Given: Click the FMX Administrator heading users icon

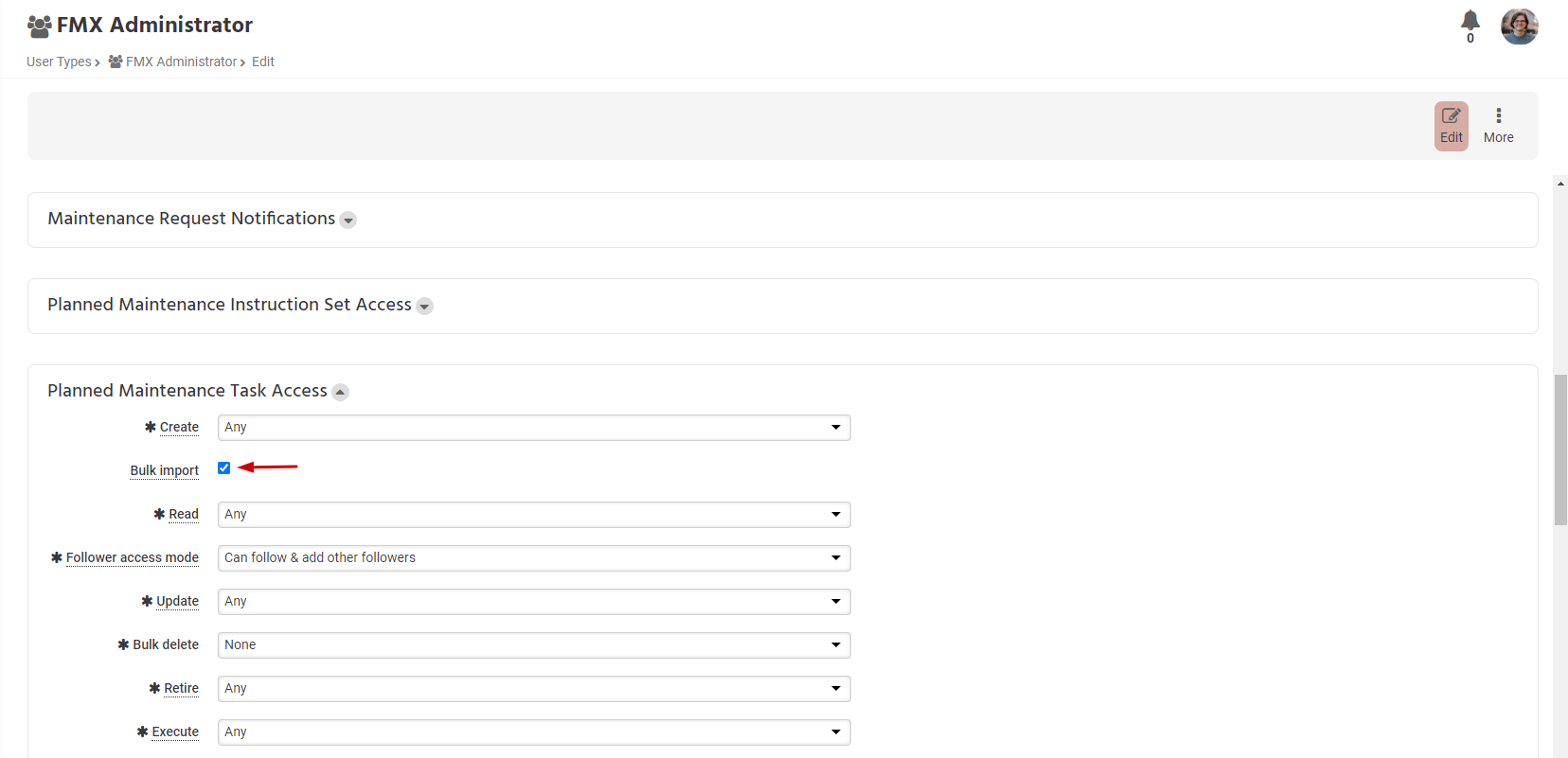Looking at the screenshot, I should tap(39, 26).
